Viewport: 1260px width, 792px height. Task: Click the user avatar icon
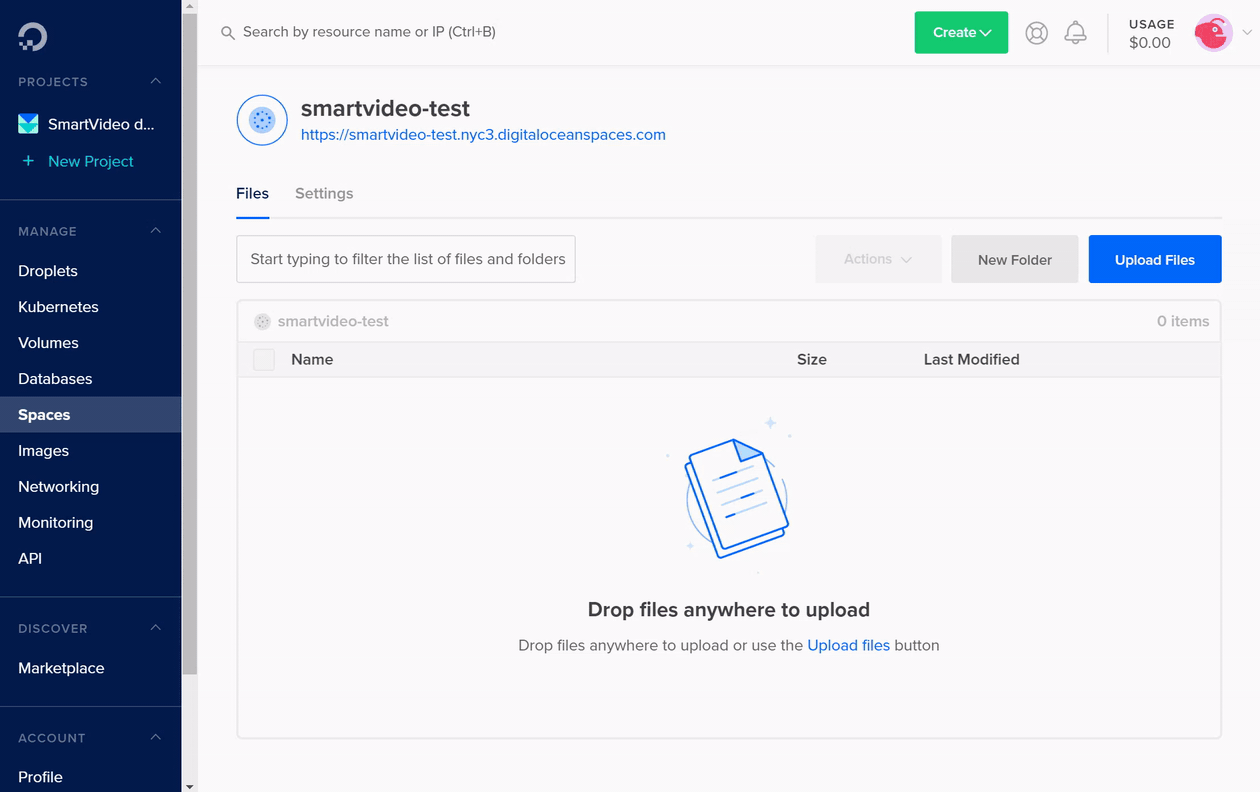(x=1213, y=33)
